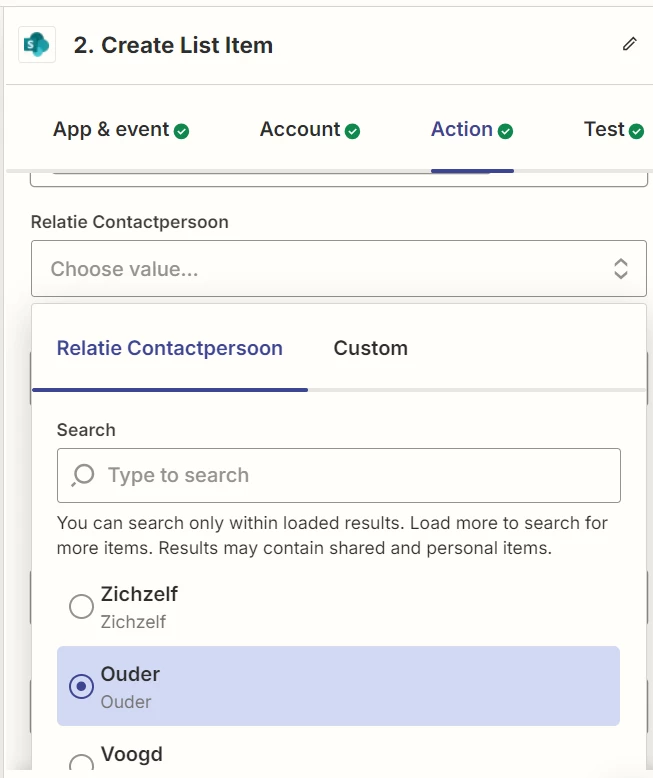Click green checkmark beside Test
Screen dimensions: 653x778
click(636, 131)
